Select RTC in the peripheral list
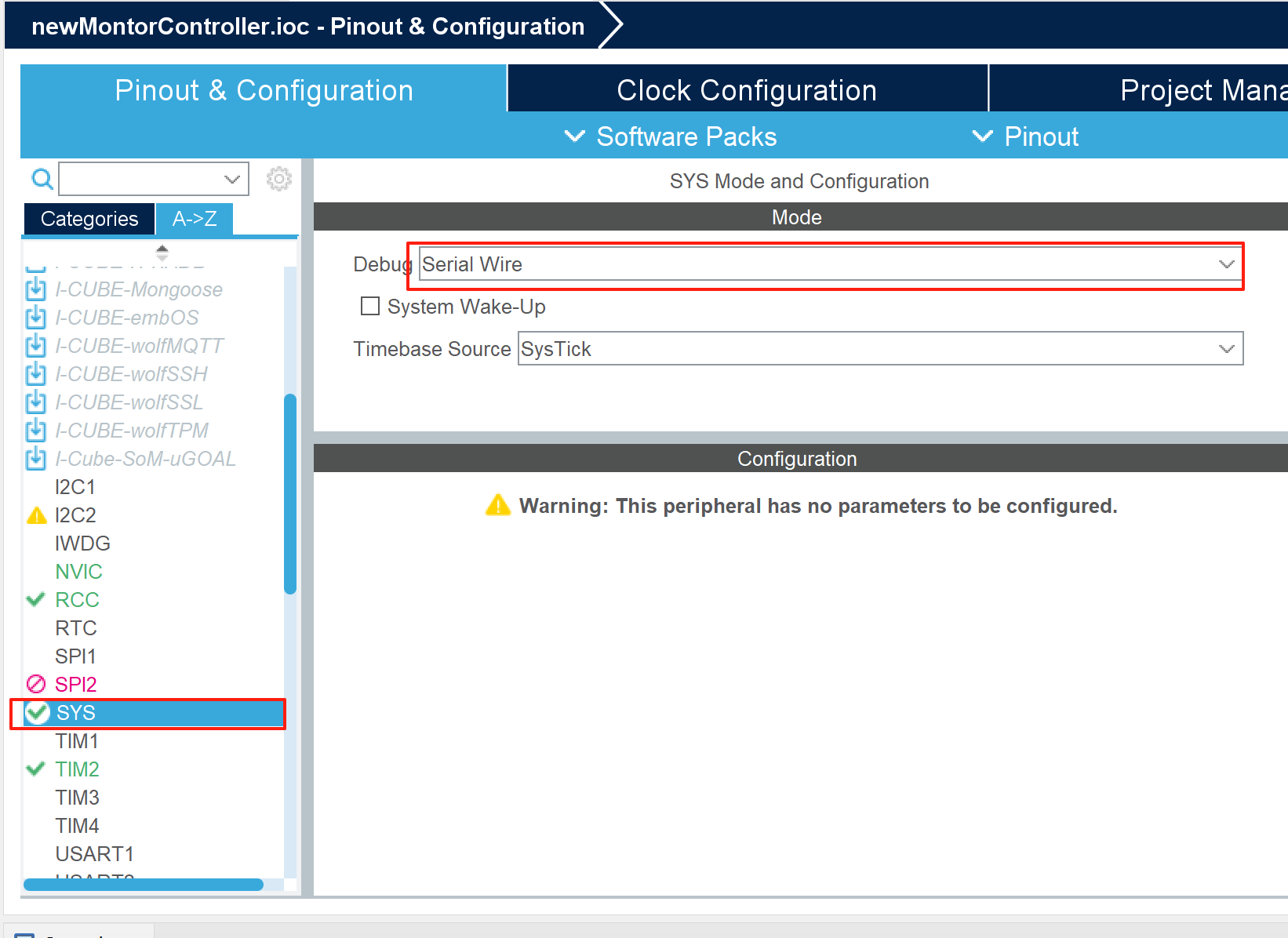The height and width of the screenshot is (938, 1288). pos(76,628)
